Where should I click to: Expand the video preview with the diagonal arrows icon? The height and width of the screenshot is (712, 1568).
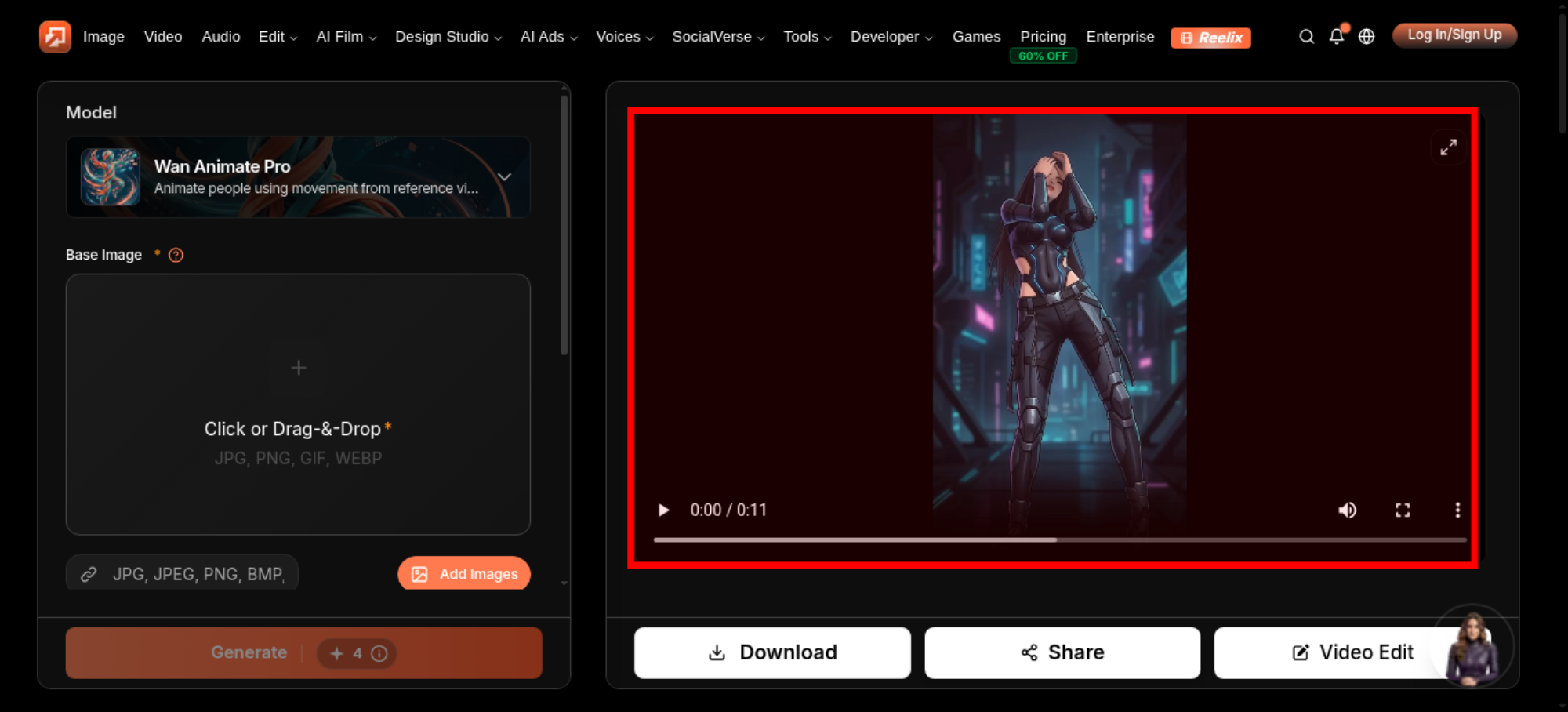[x=1448, y=147]
